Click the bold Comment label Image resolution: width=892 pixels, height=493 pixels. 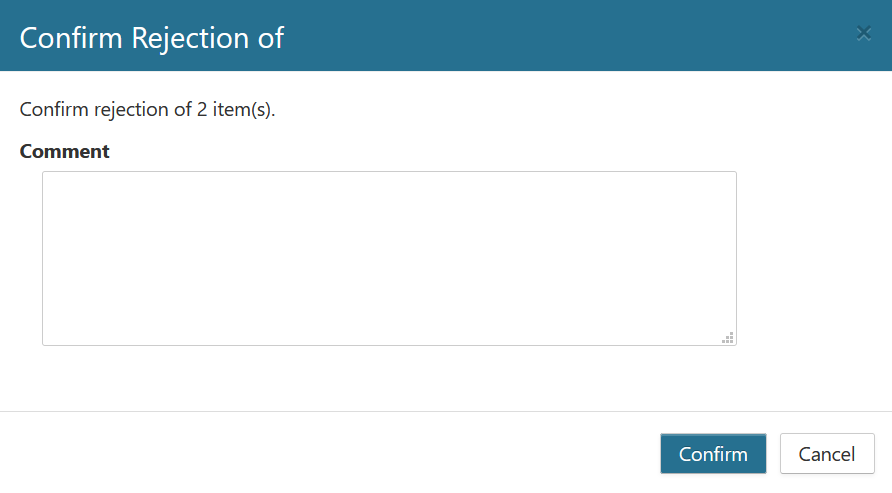pyautogui.click(x=64, y=151)
